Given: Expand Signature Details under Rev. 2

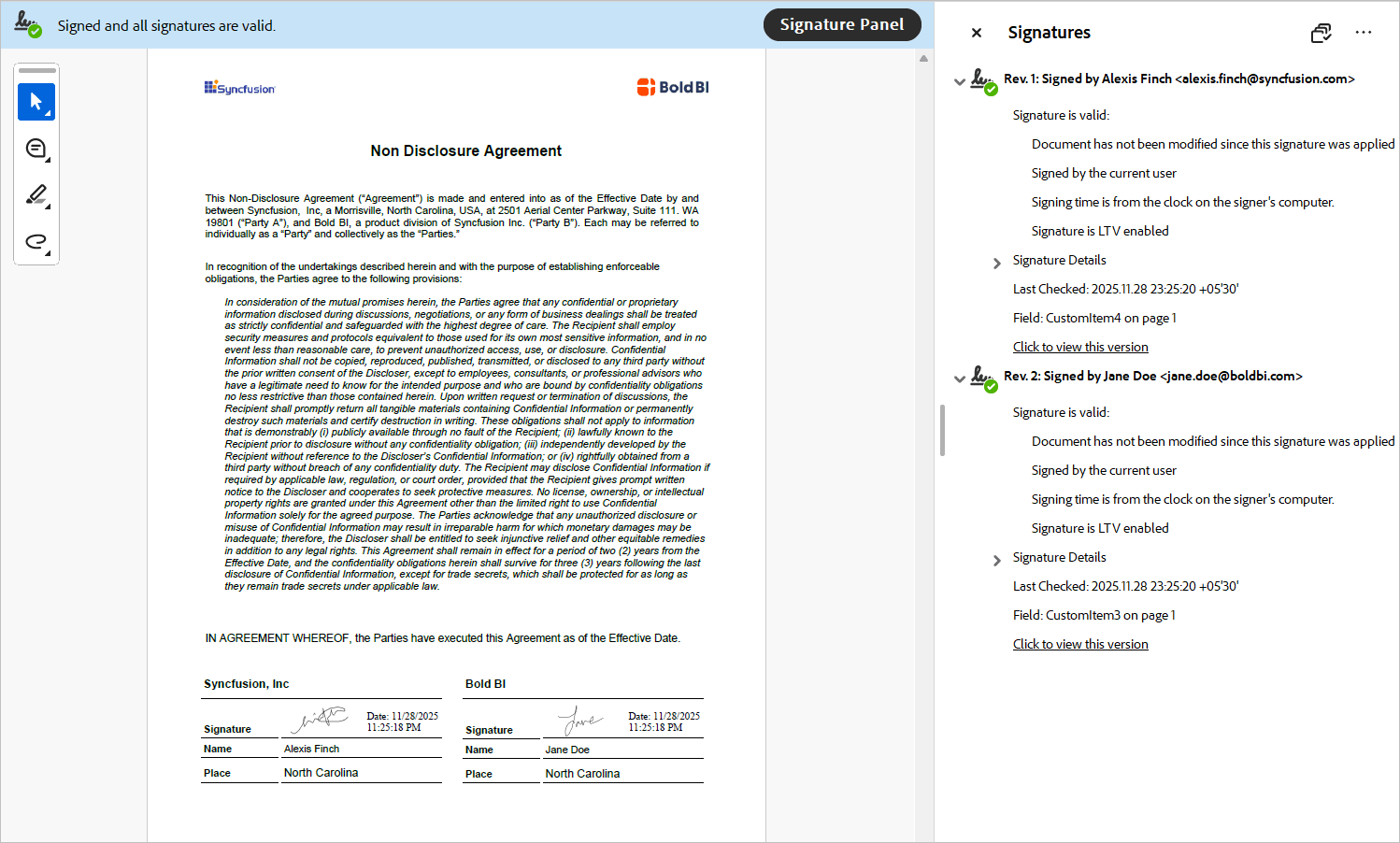Looking at the screenshot, I should coord(996,560).
